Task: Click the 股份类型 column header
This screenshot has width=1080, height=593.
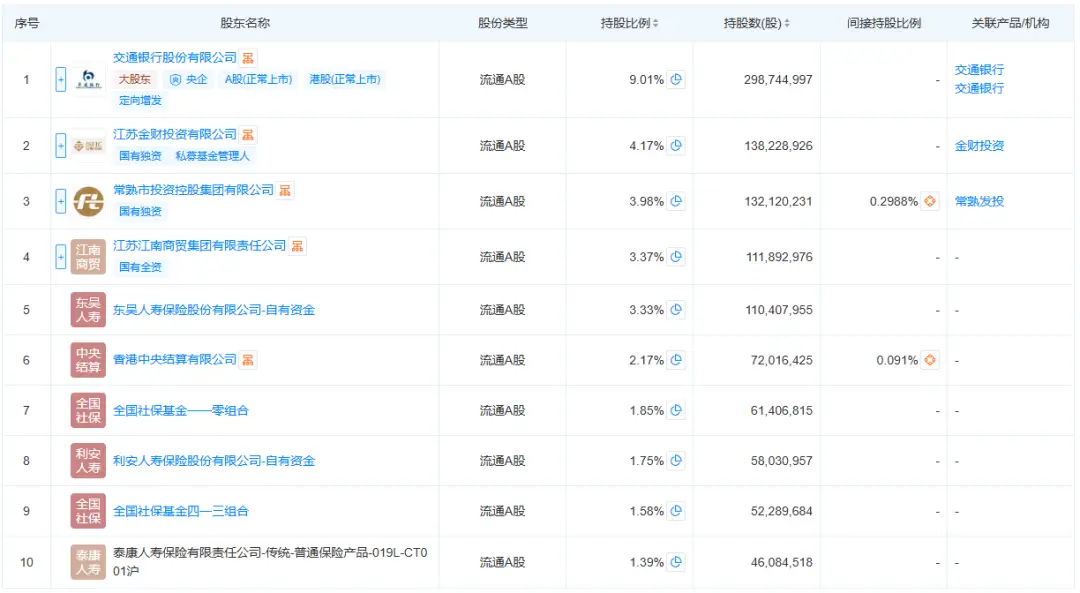Action: coord(503,23)
